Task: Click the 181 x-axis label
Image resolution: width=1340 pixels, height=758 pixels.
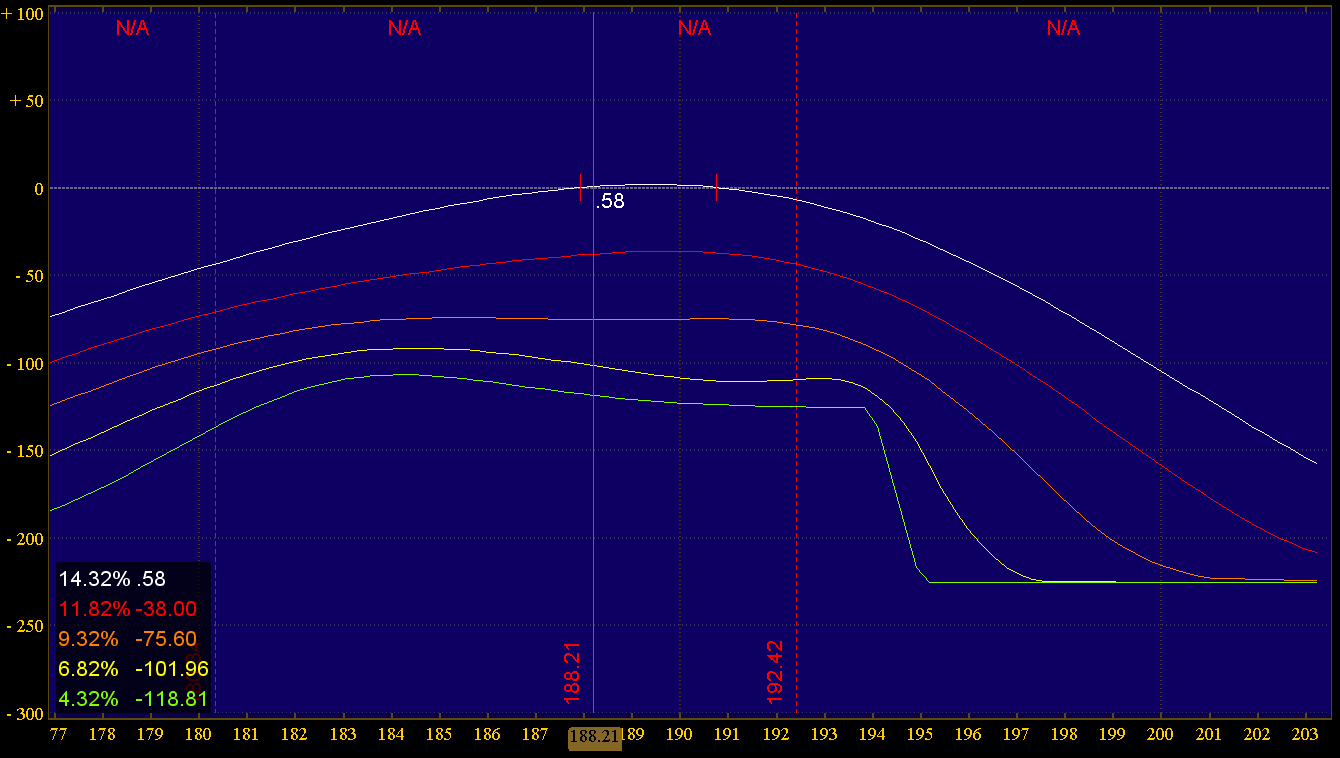Action: (246, 735)
